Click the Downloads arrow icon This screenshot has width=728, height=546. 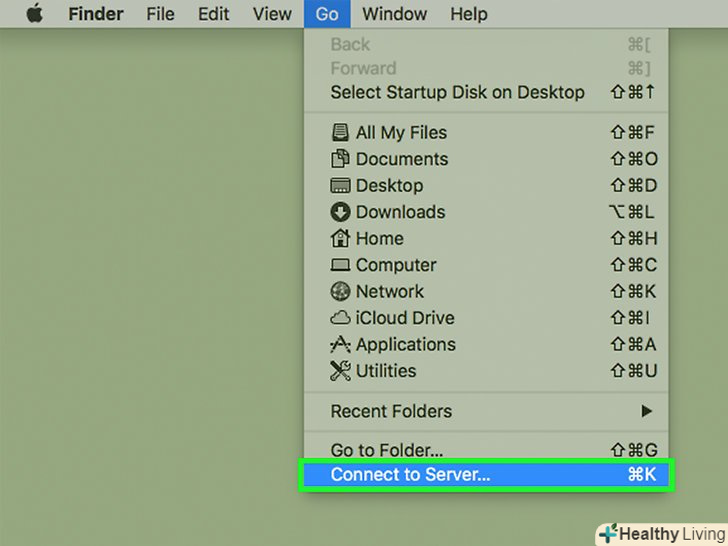coord(340,212)
